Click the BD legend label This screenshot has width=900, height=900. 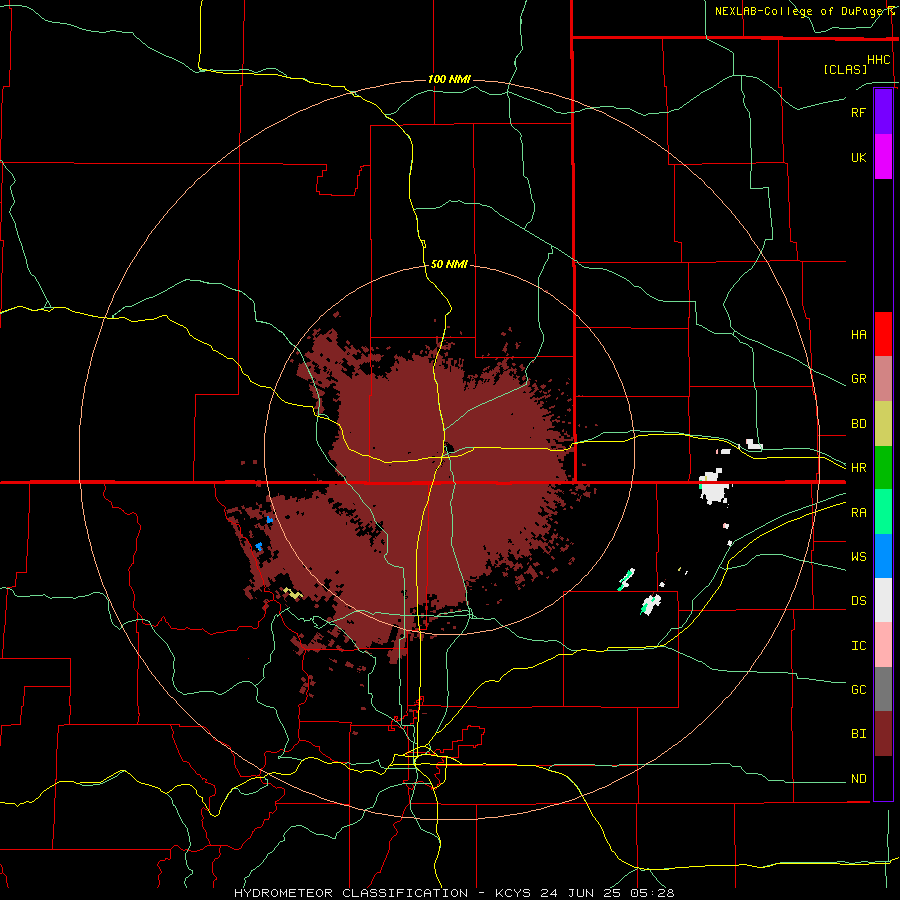858,424
